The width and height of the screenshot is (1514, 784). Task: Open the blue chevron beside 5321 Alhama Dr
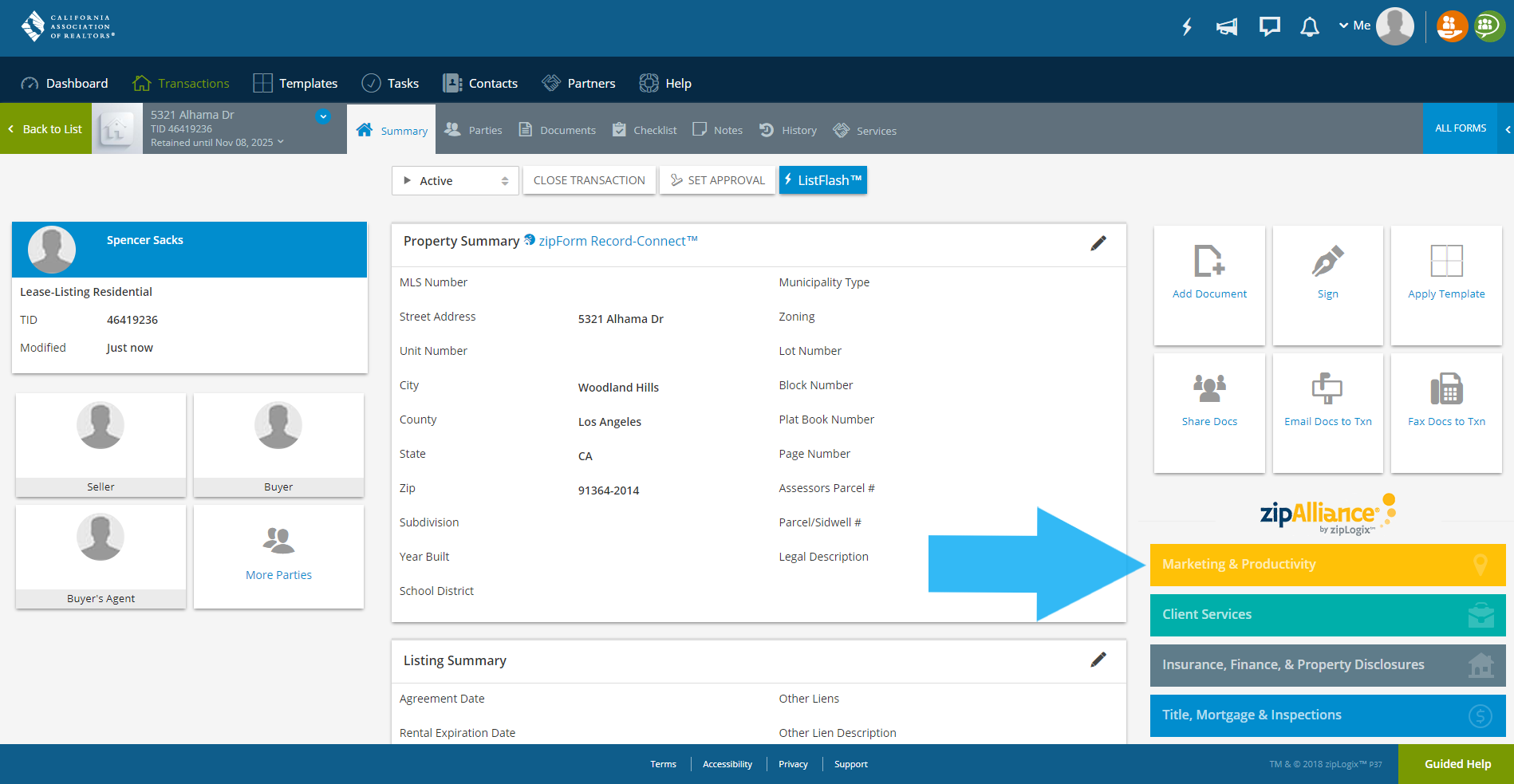[x=323, y=116]
